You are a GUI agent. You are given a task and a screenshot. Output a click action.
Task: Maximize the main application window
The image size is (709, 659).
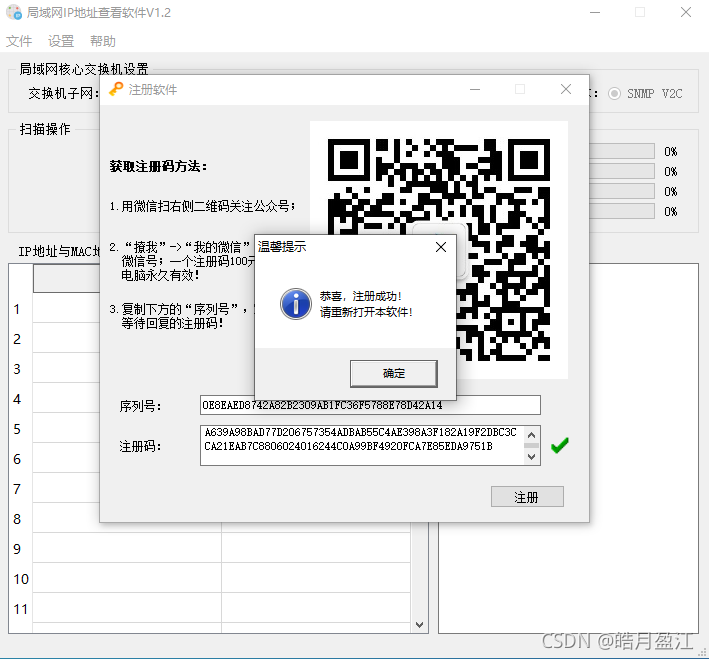pyautogui.click(x=640, y=12)
